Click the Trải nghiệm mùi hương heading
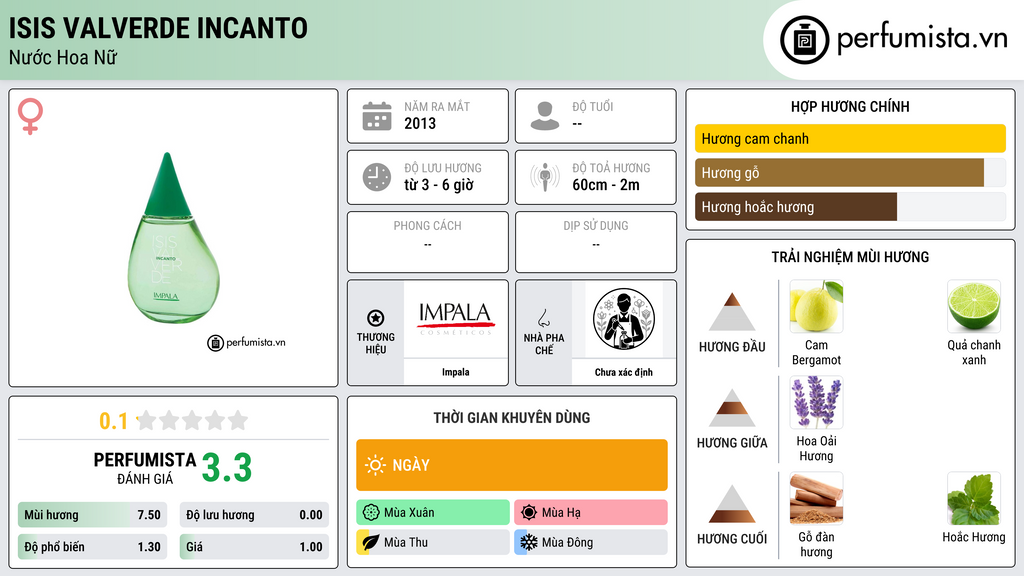The height and width of the screenshot is (576, 1024). click(850, 257)
